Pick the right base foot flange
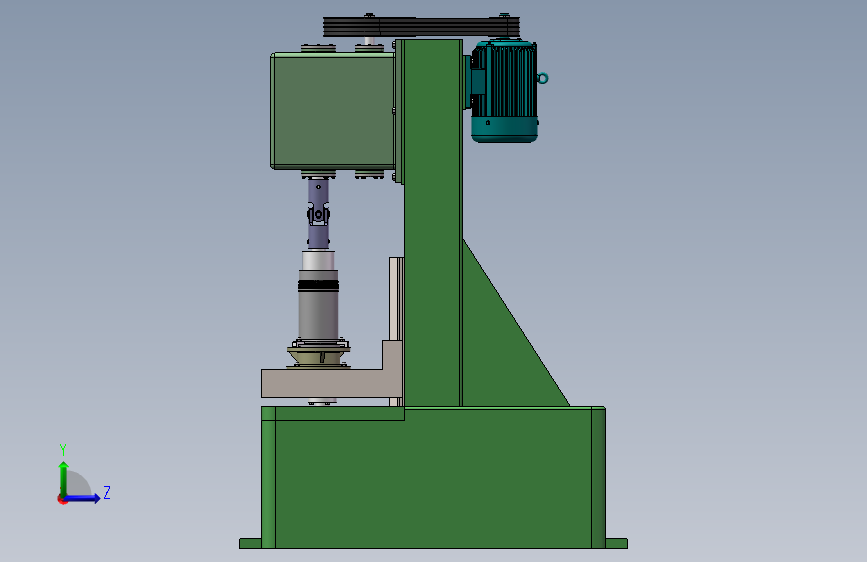This screenshot has width=867, height=562. 617,544
